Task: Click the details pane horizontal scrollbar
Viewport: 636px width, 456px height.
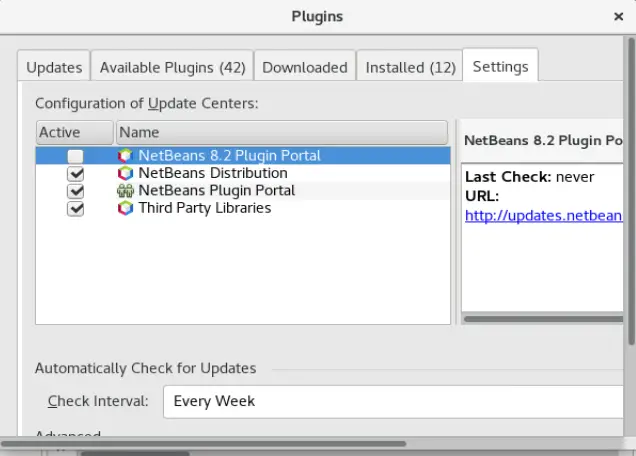Action: pos(544,319)
